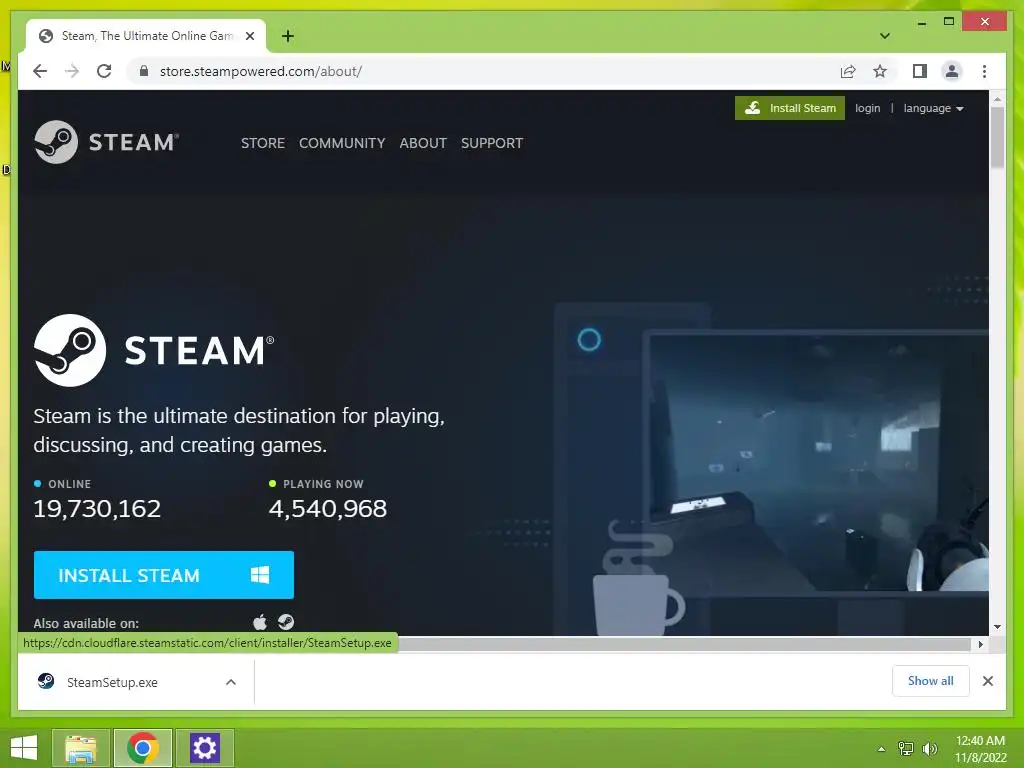
Task: Click the address bar URL
Action: click(261, 71)
